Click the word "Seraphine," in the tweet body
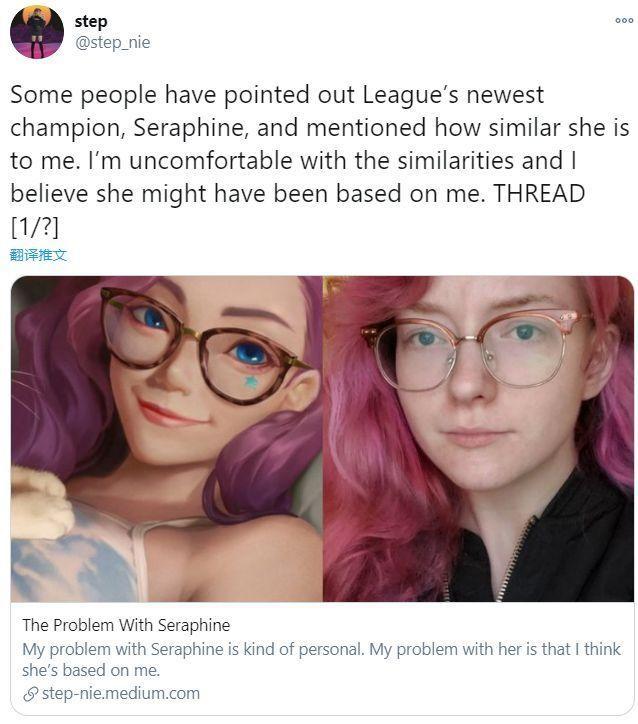 click(192, 128)
